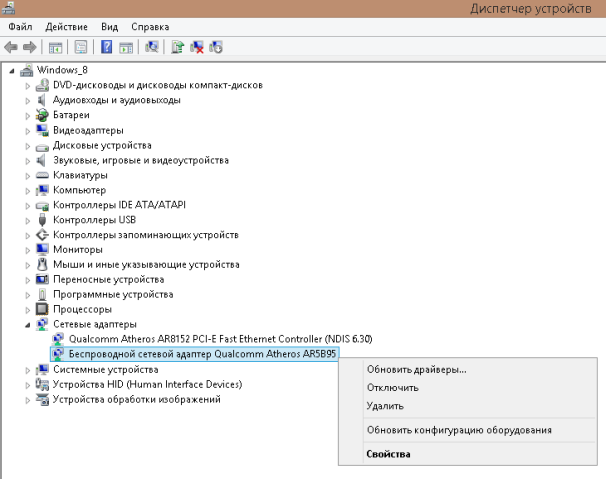Click the Forward arrow toolbar icon
The width and height of the screenshot is (606, 479).
tap(30, 47)
